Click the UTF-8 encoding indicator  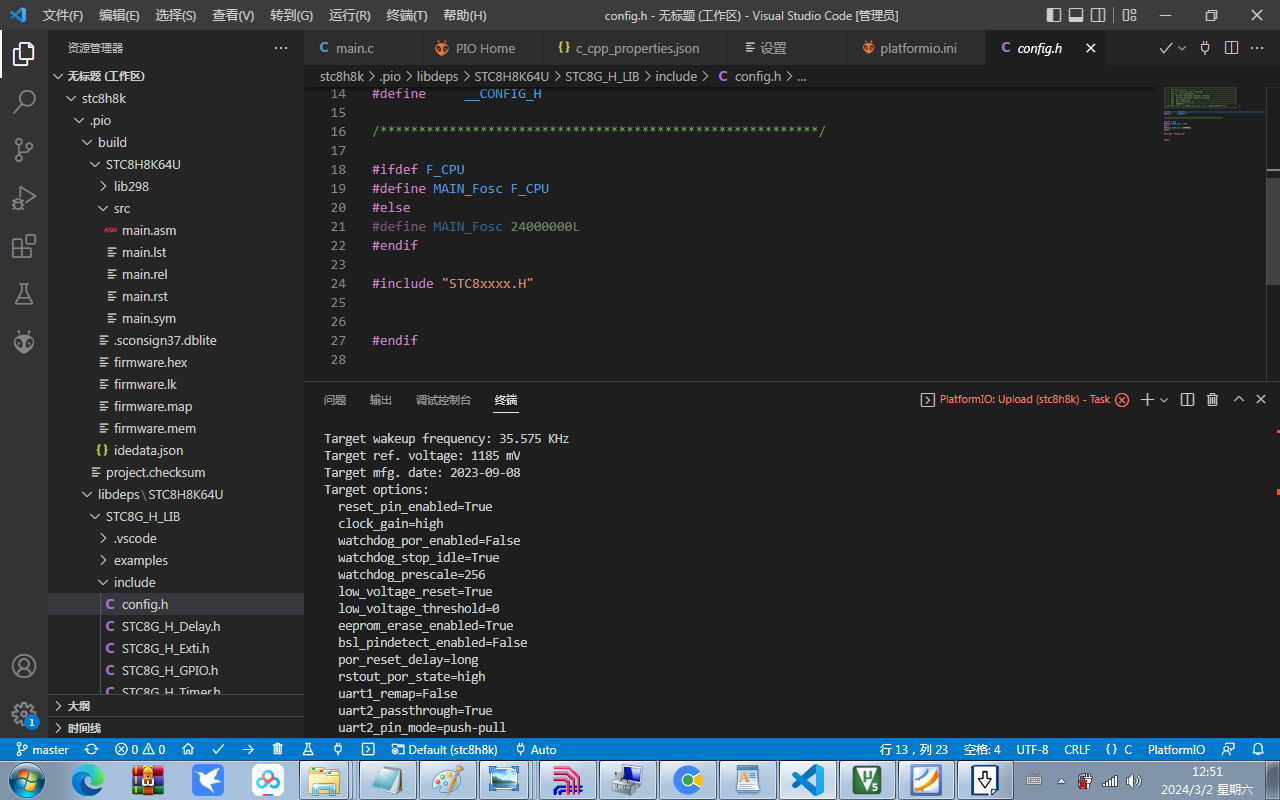1032,749
